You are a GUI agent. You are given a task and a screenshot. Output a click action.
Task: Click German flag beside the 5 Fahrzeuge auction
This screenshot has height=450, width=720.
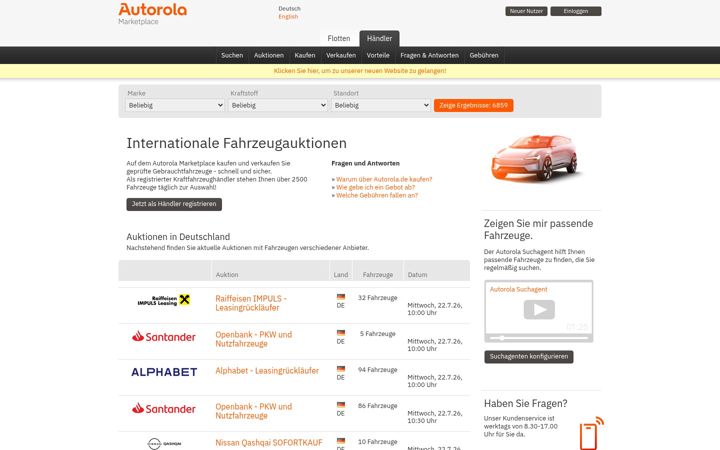[x=341, y=333]
